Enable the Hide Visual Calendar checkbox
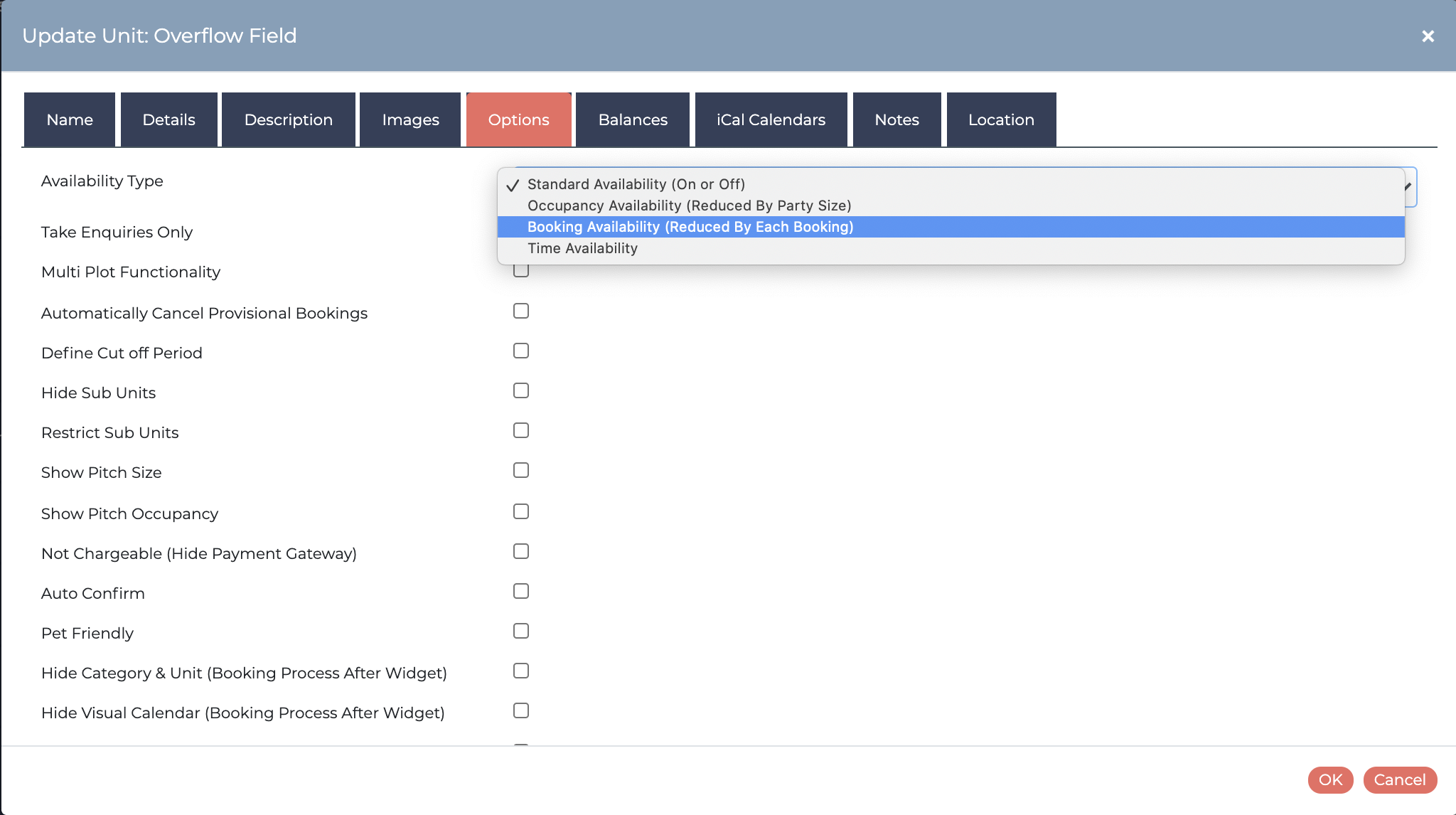 tap(521, 710)
